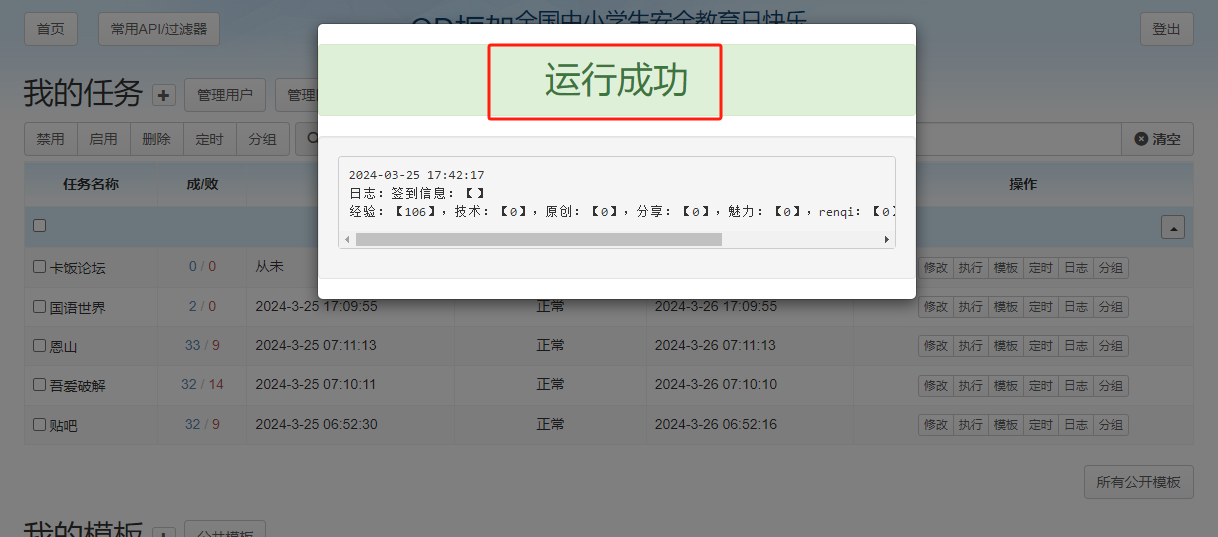
Task: Open 常用API/过滤器 in the top navigation
Action: click(159, 29)
